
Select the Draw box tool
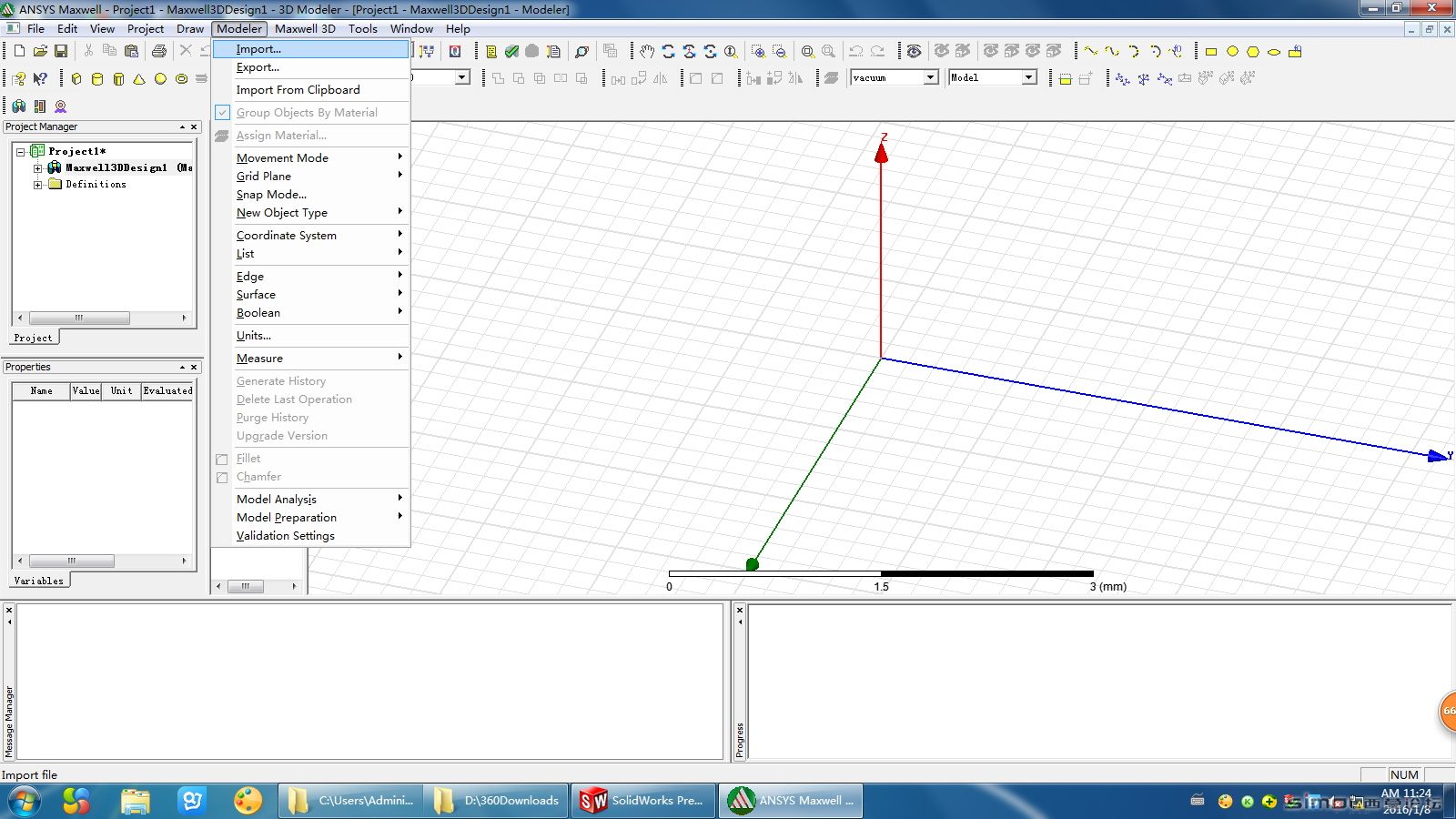pyautogui.click(x=76, y=79)
